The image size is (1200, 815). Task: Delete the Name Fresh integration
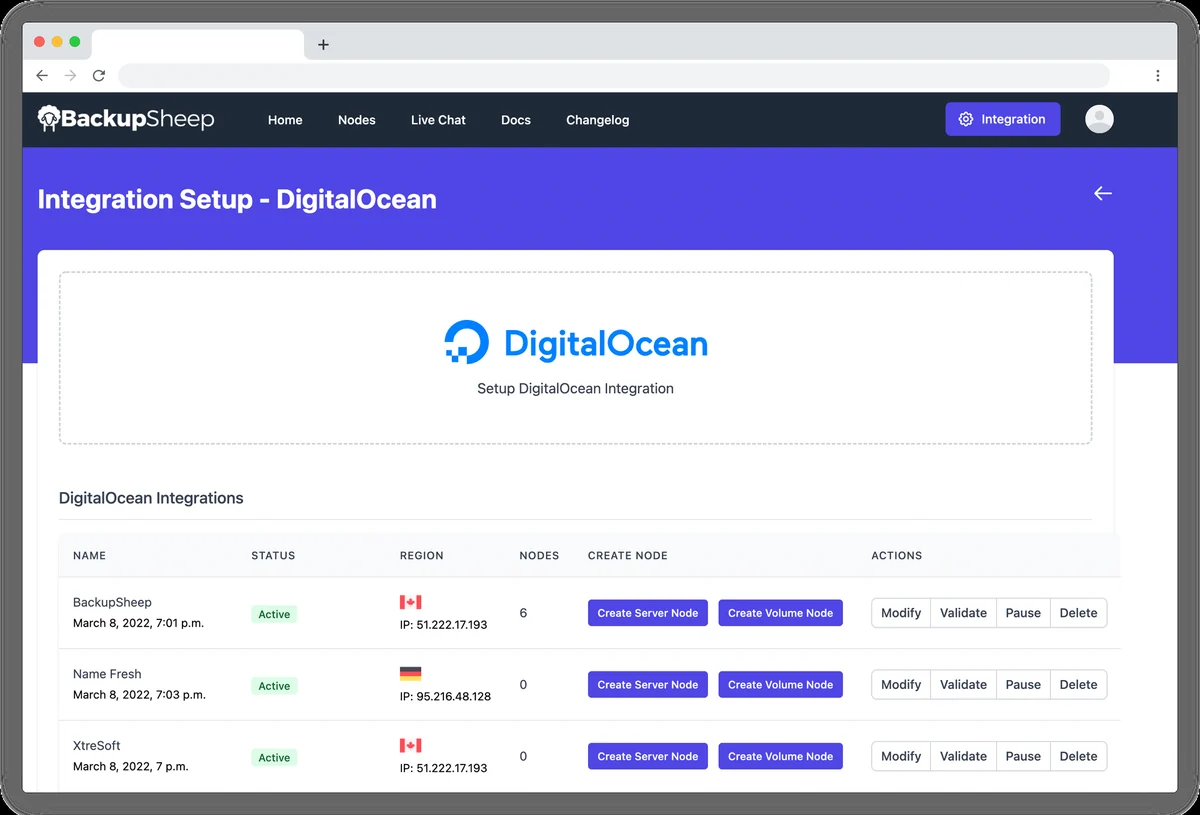1078,685
